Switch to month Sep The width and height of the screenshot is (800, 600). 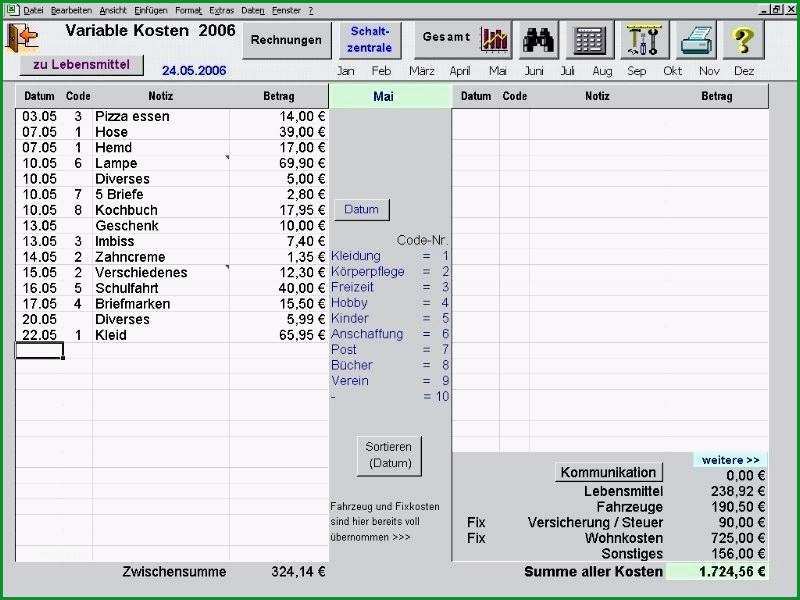pos(636,71)
